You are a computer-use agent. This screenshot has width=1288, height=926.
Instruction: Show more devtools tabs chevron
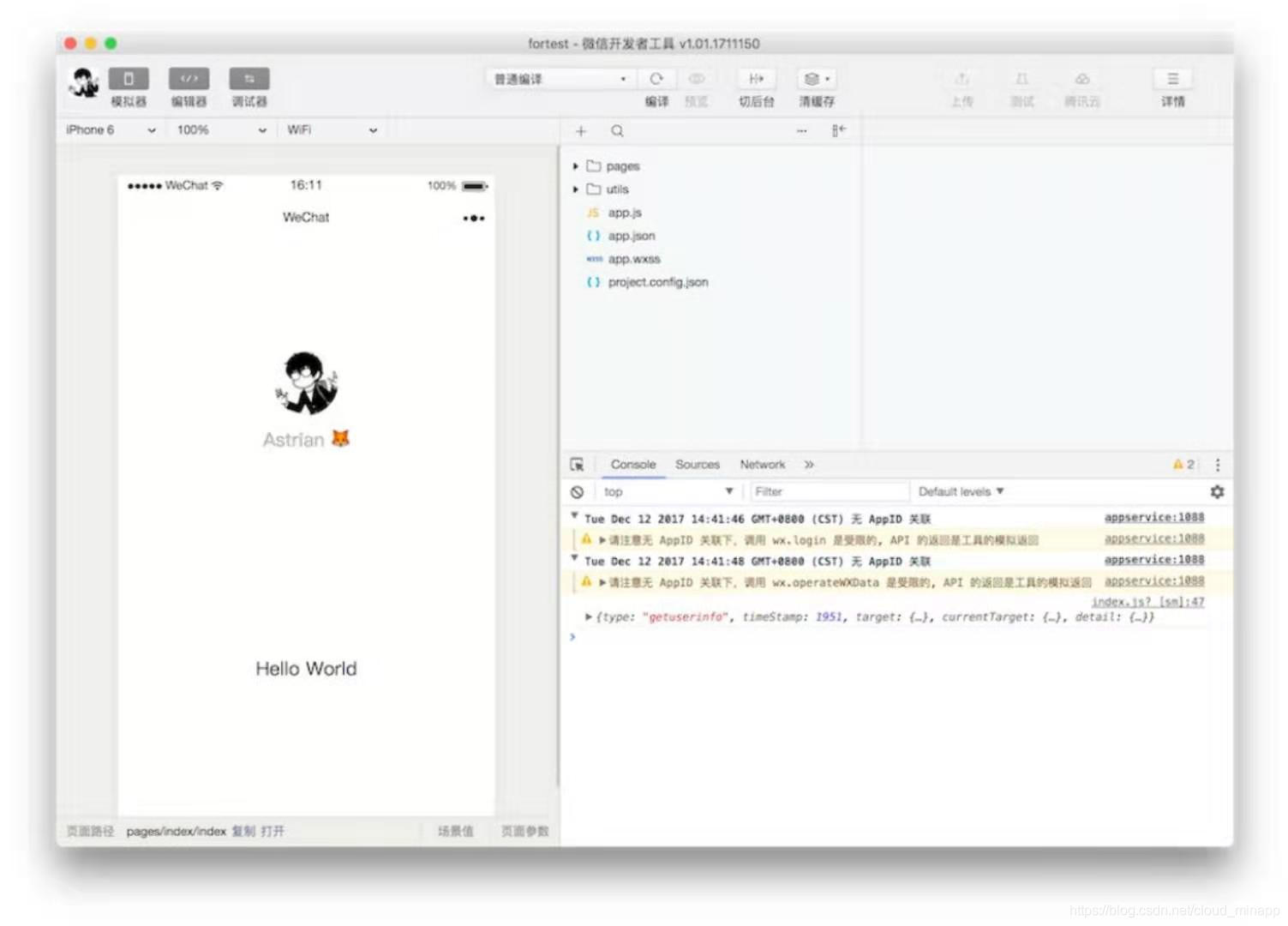click(809, 465)
